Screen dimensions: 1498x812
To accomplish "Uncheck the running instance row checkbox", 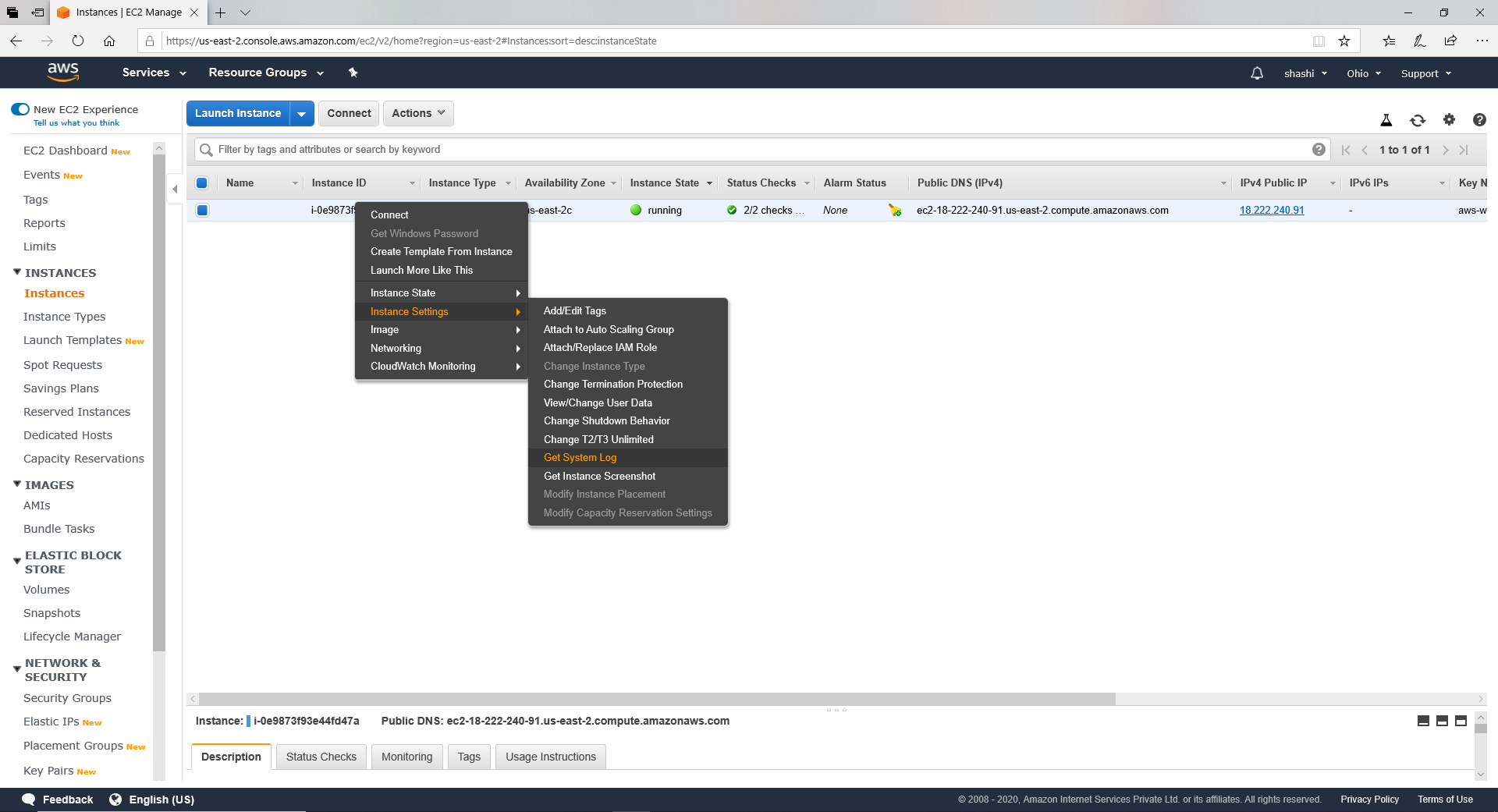I will (x=202, y=210).
